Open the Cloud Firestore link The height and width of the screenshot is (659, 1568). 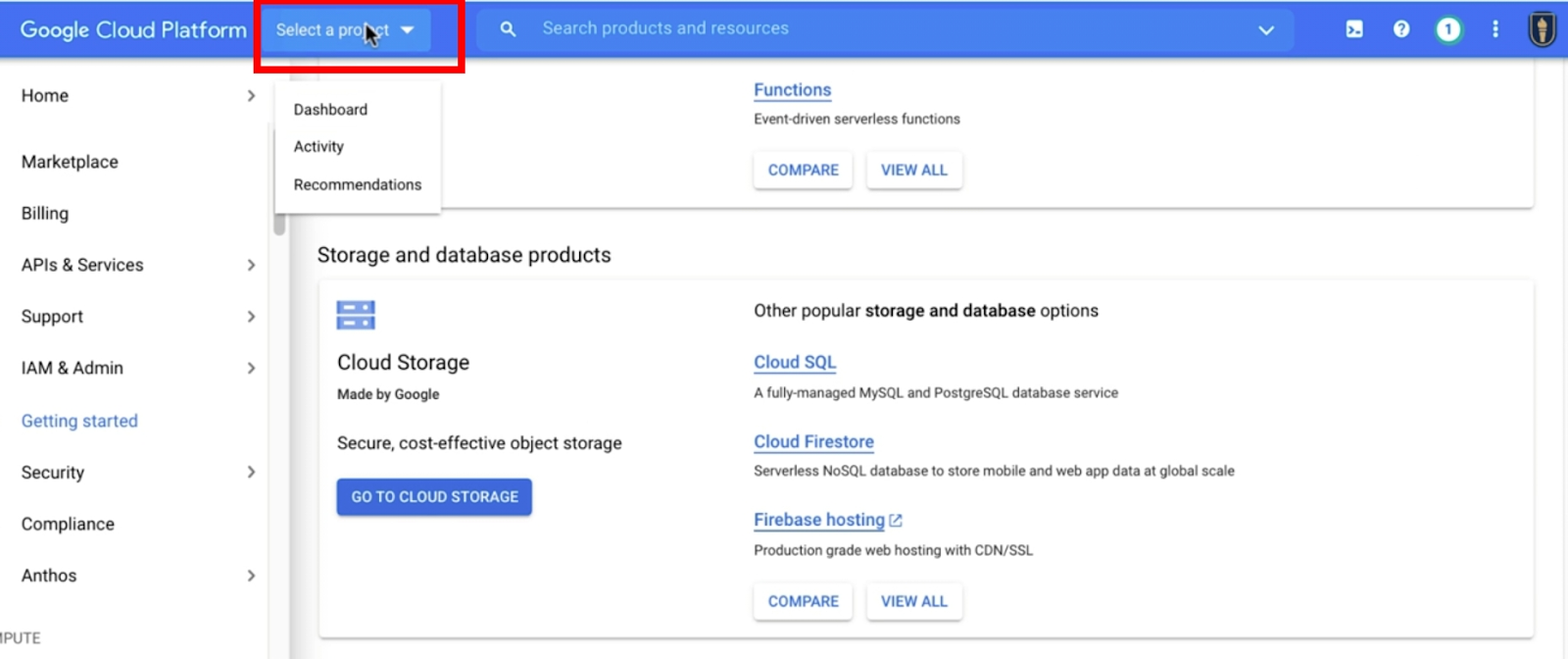(813, 442)
